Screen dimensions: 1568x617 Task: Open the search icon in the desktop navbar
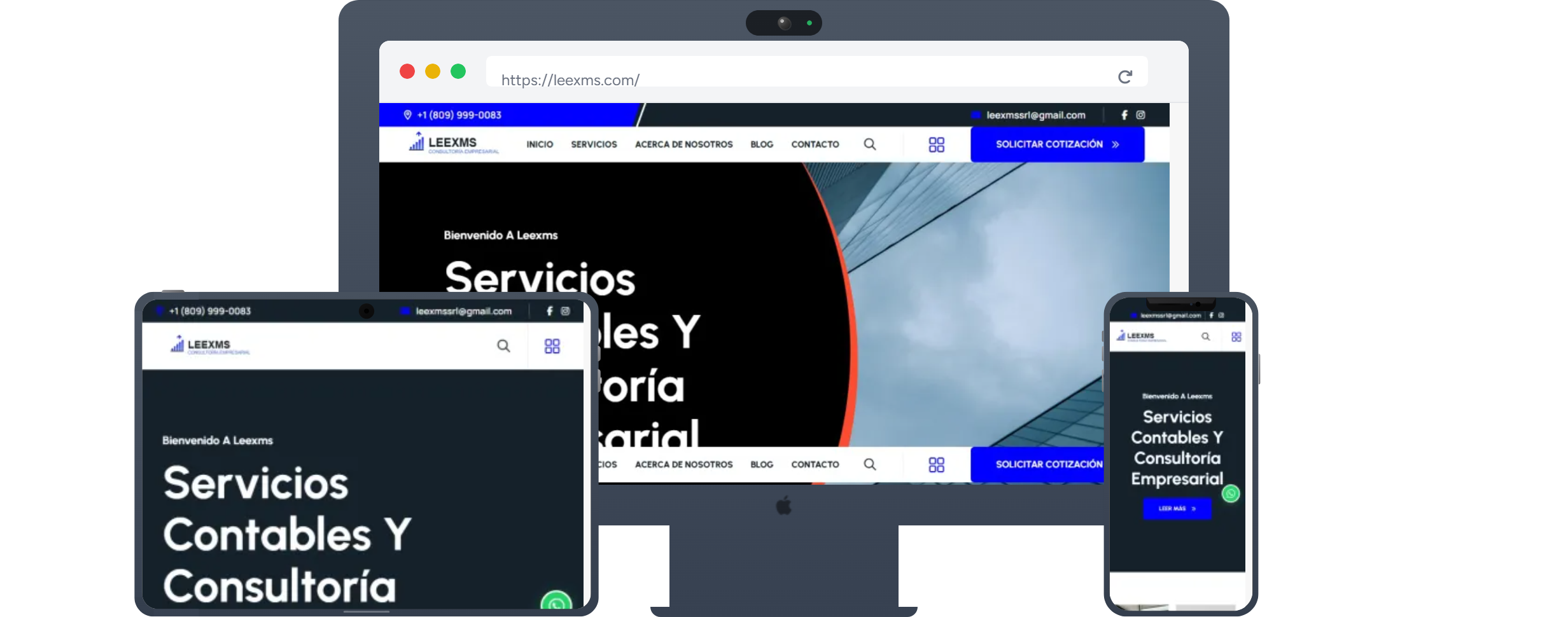[x=870, y=144]
